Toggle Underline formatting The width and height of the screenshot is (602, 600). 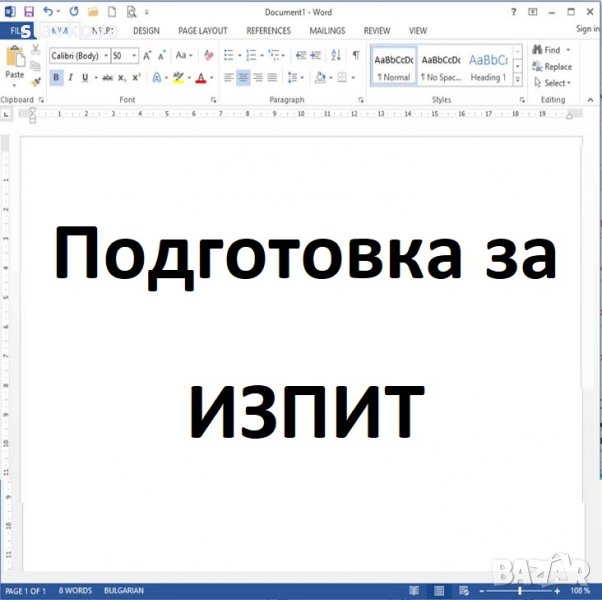(x=83, y=78)
